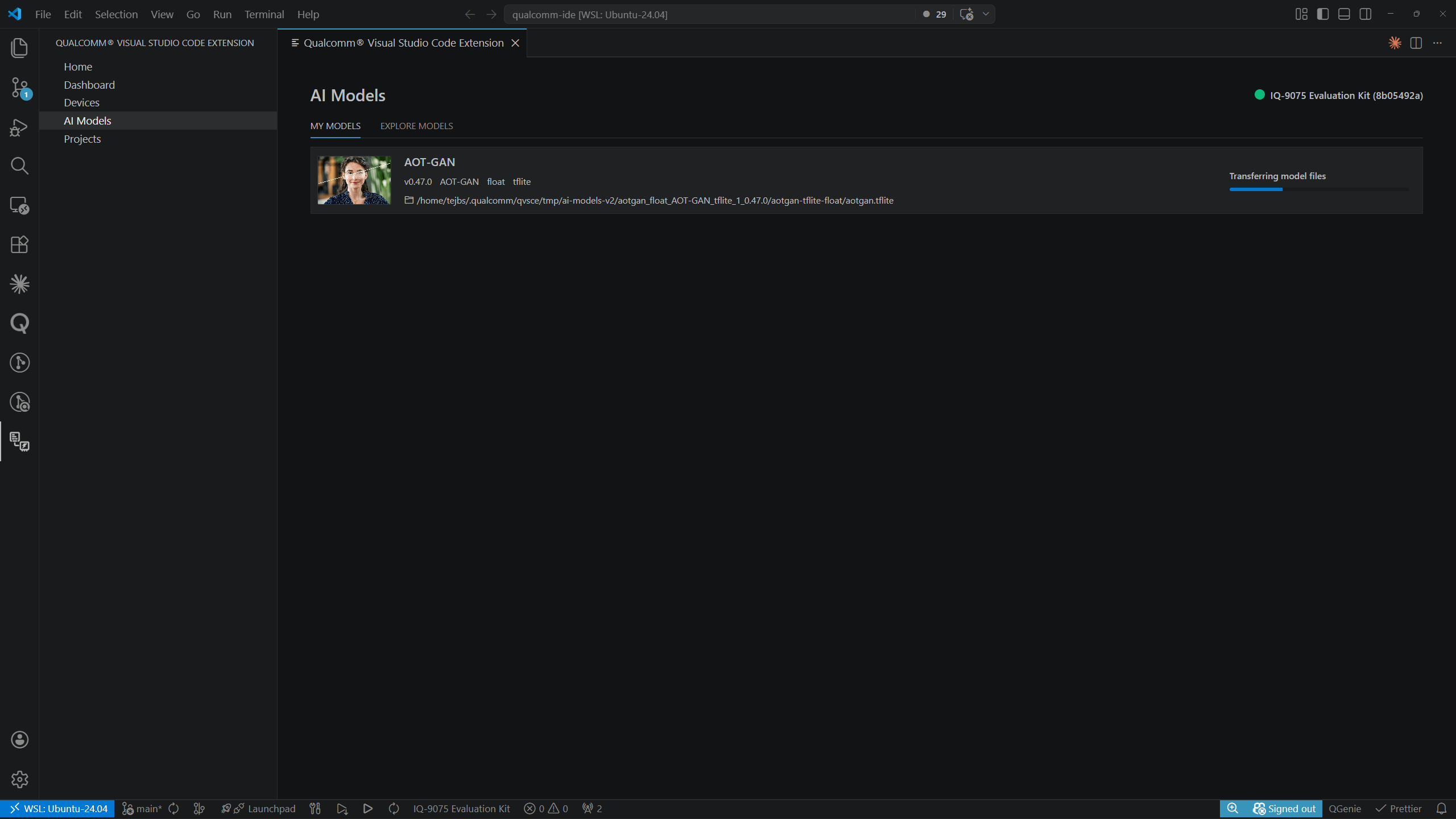Screen dimensions: 1456x819
Task: Click the circular refresh icon before IQ-9075 Evaluation Kit
Action: coord(394,809)
